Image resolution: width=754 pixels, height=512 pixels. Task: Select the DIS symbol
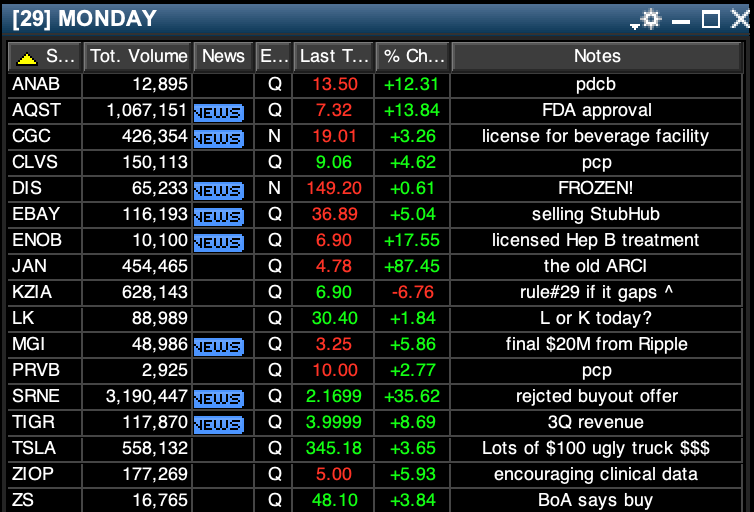26,188
